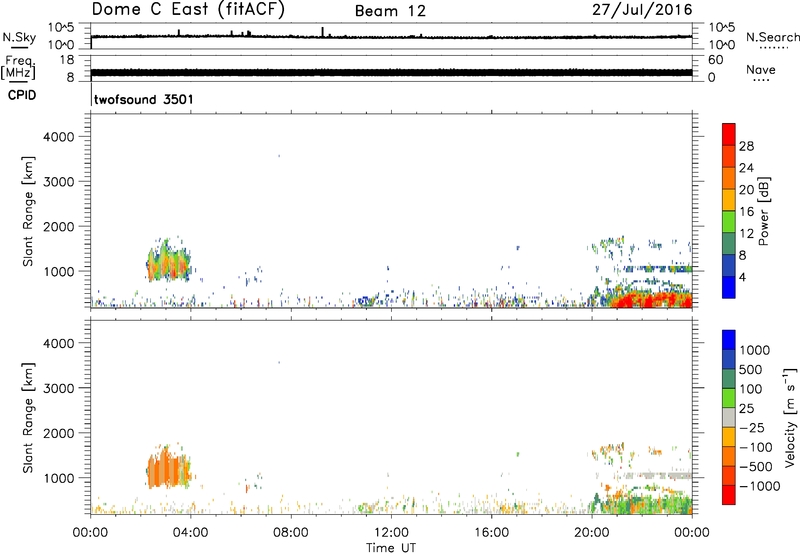Click the green 12–16 dB Power colorbar segment
800x554 pixels.
tap(729, 222)
